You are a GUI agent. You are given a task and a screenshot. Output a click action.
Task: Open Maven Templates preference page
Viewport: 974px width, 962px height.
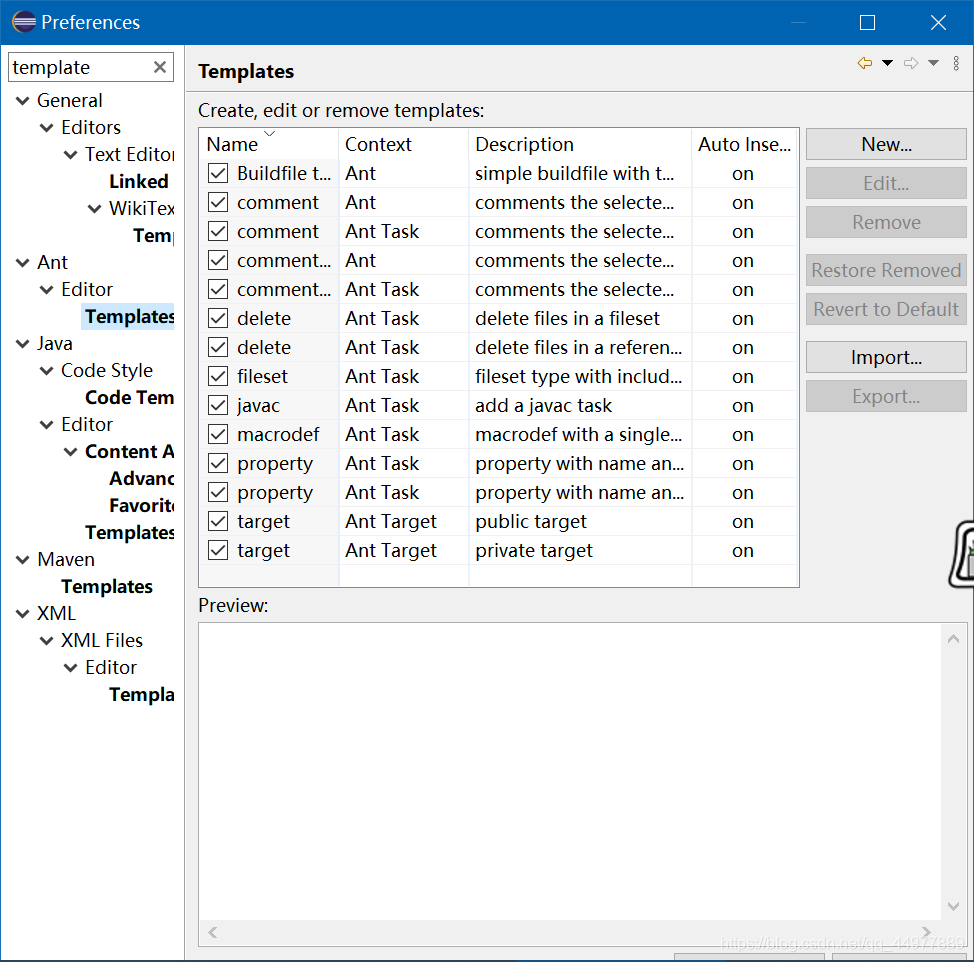[x=107, y=586]
